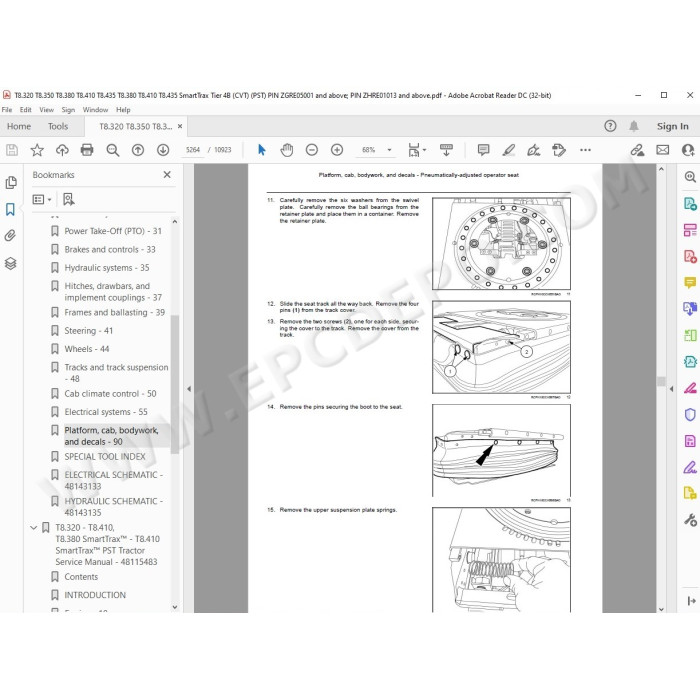This screenshot has height=700, width=700.
Task: Click the add new bookmark button
Action: pyautogui.click(x=69, y=200)
